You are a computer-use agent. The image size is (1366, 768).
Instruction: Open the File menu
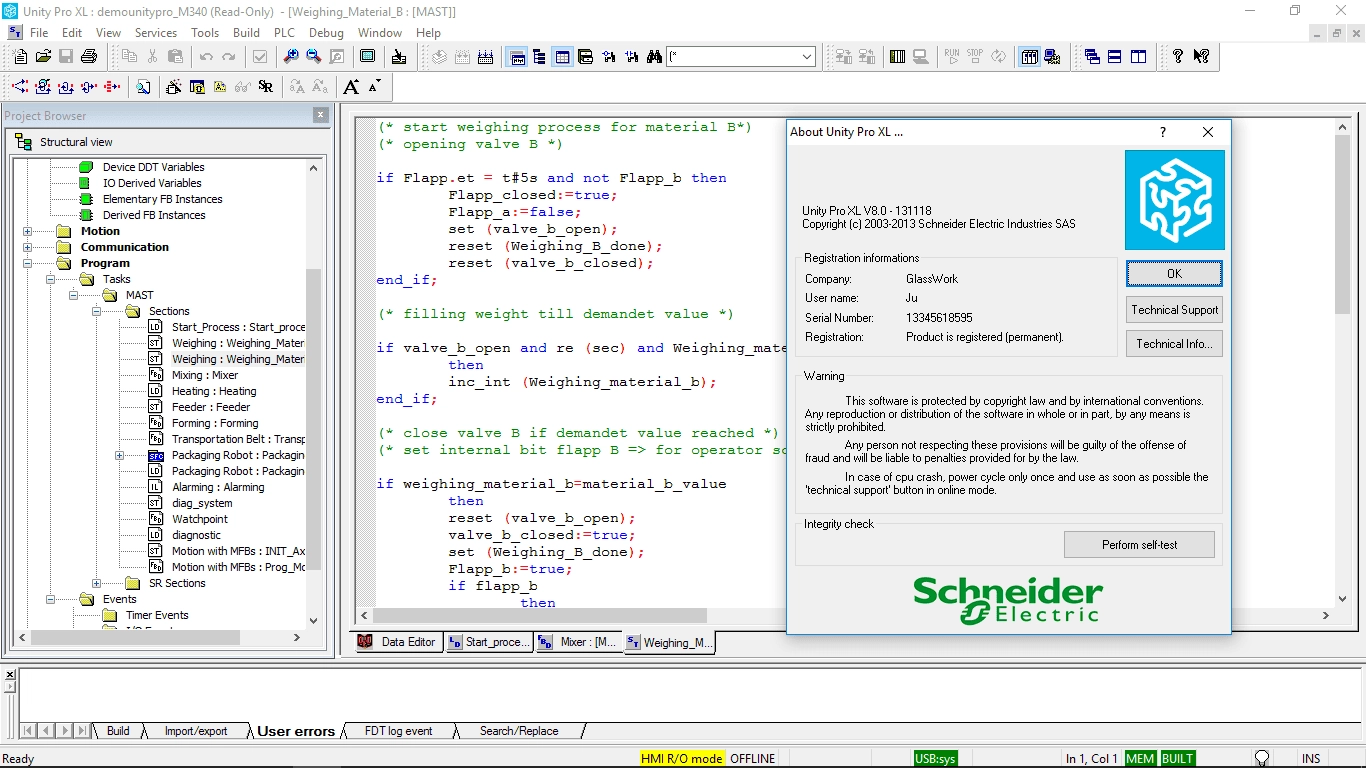click(39, 33)
